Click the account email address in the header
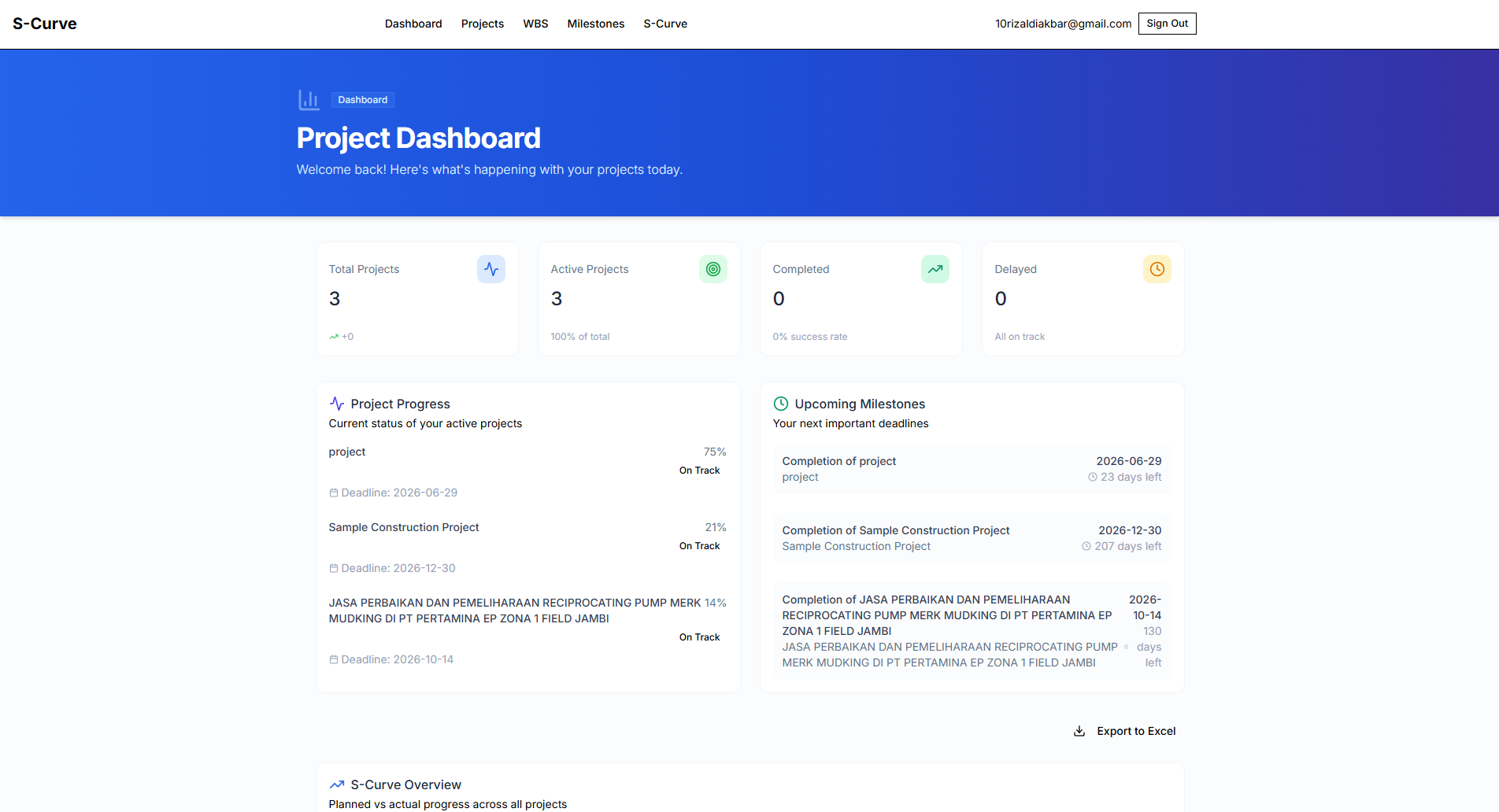 [1063, 24]
